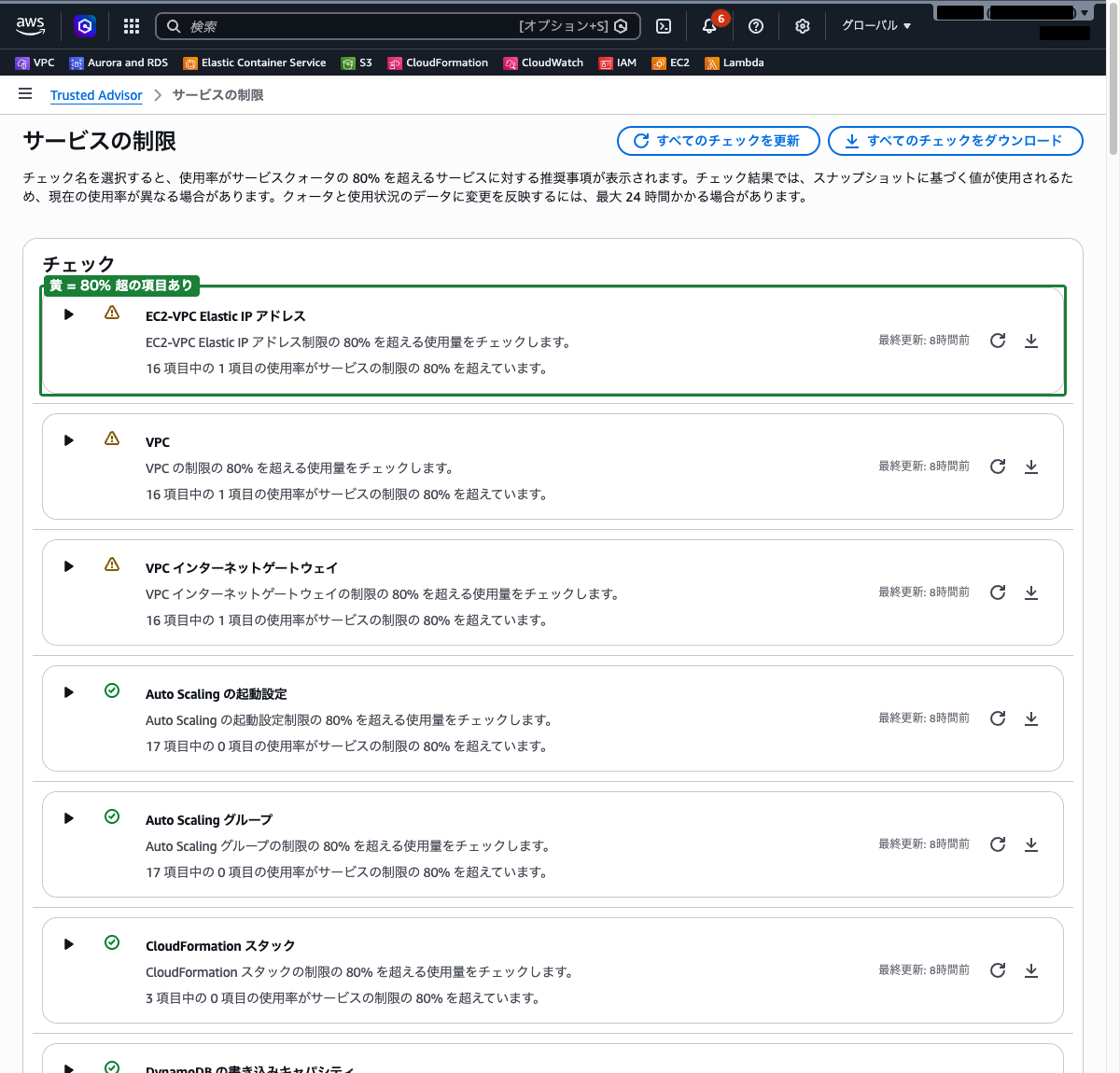
Task: Open the AWS home logo
Action: click(x=30, y=26)
